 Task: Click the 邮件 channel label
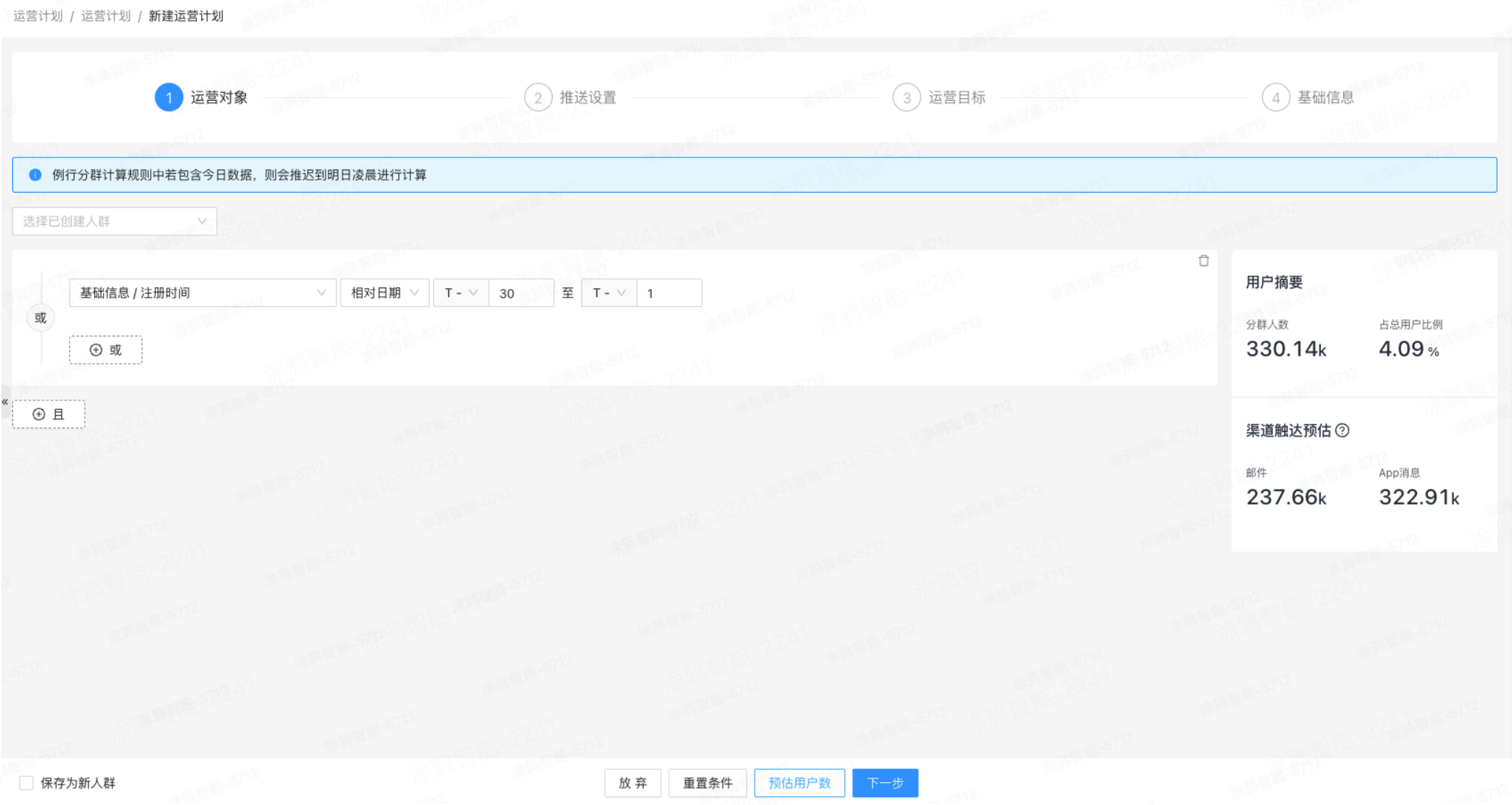coord(1256,472)
